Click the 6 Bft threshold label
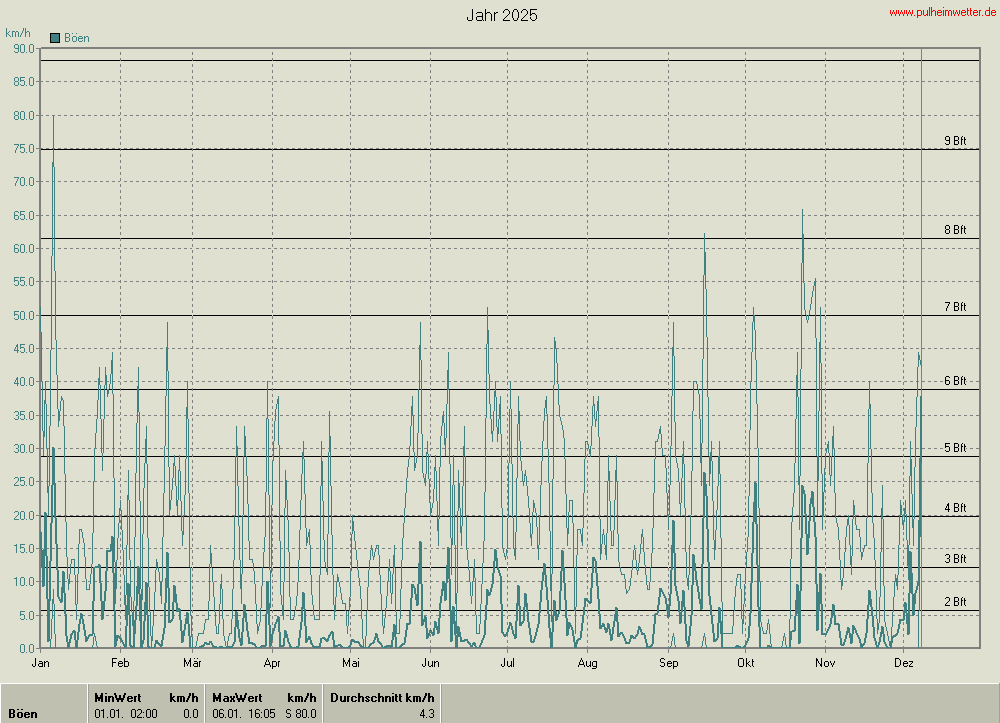Screen dimensions: 1000x723 (955, 381)
